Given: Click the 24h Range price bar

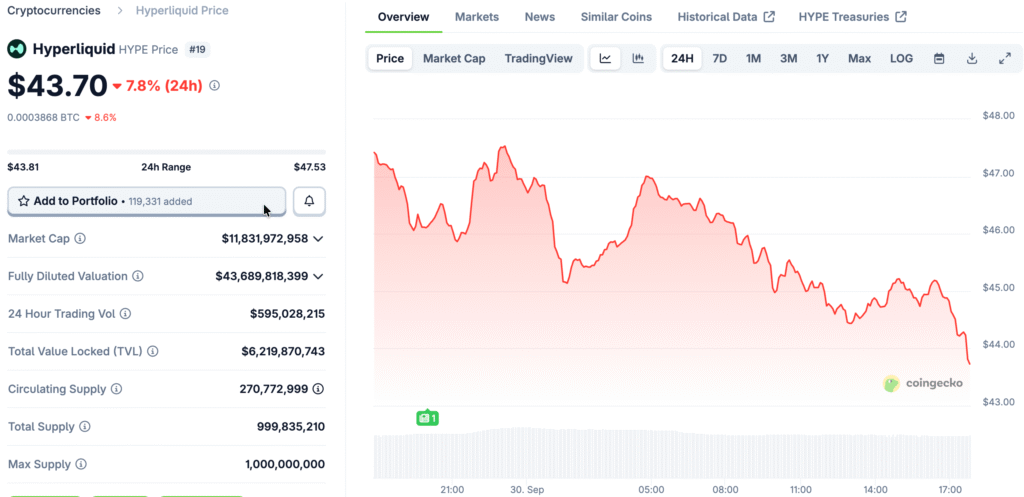Looking at the screenshot, I should coord(166,152).
